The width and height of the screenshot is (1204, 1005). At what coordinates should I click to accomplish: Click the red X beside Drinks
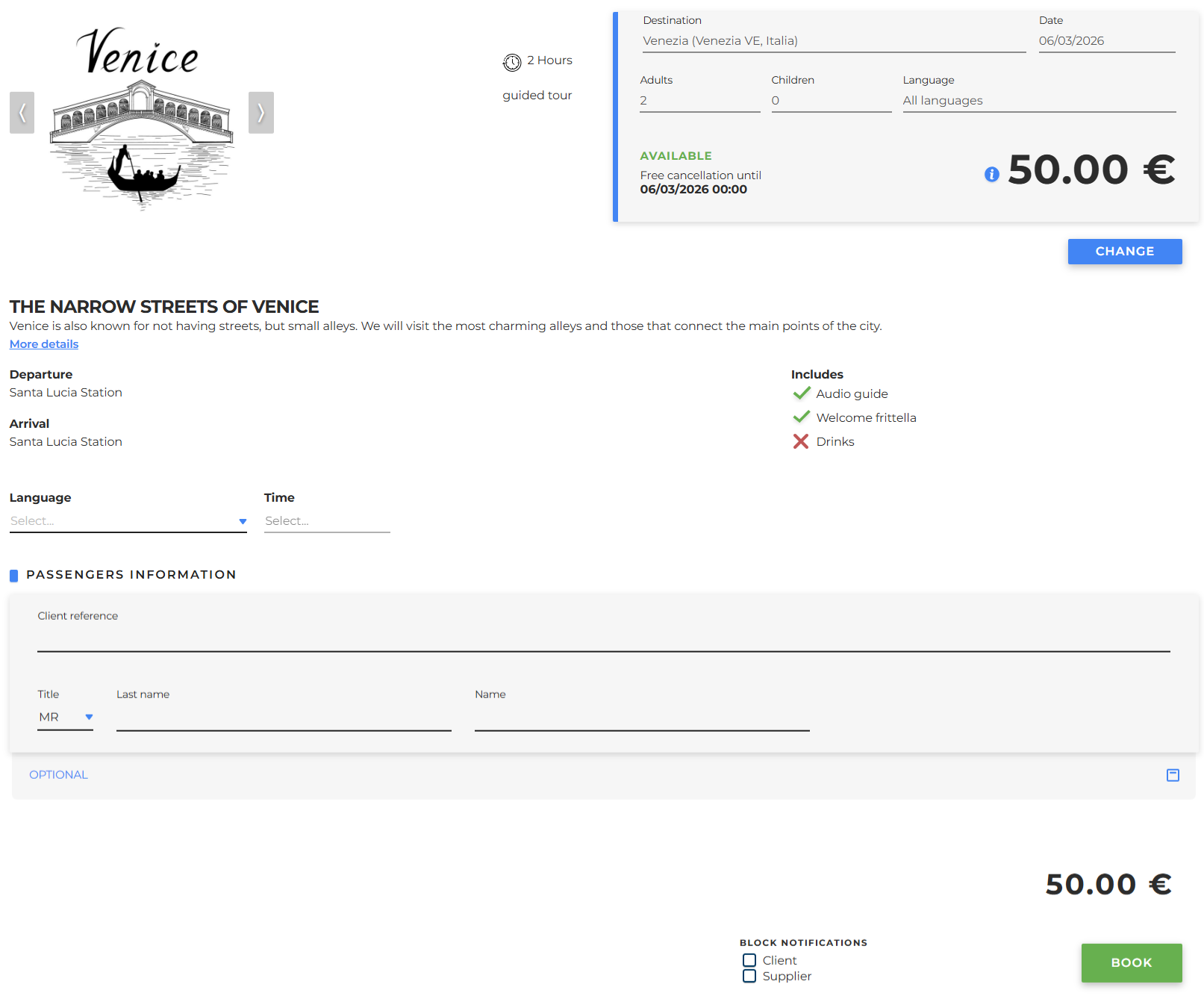click(x=801, y=441)
